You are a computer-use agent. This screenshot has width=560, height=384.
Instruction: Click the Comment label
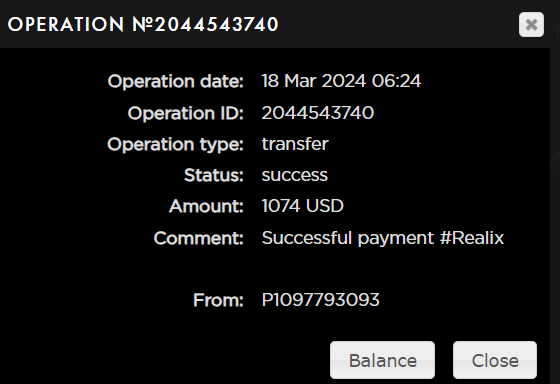199,238
